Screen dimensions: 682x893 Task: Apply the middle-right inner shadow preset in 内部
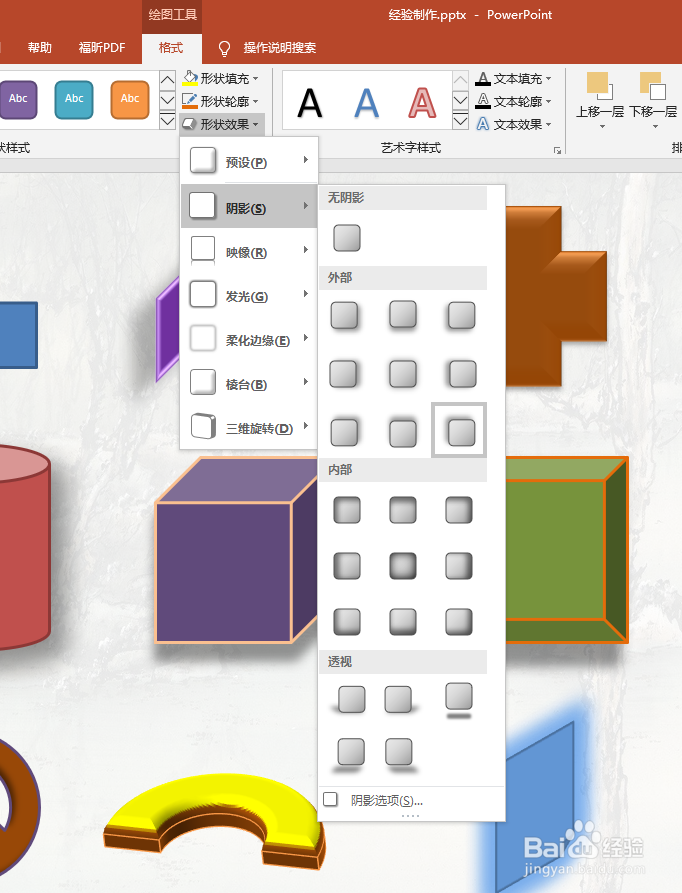click(x=459, y=566)
